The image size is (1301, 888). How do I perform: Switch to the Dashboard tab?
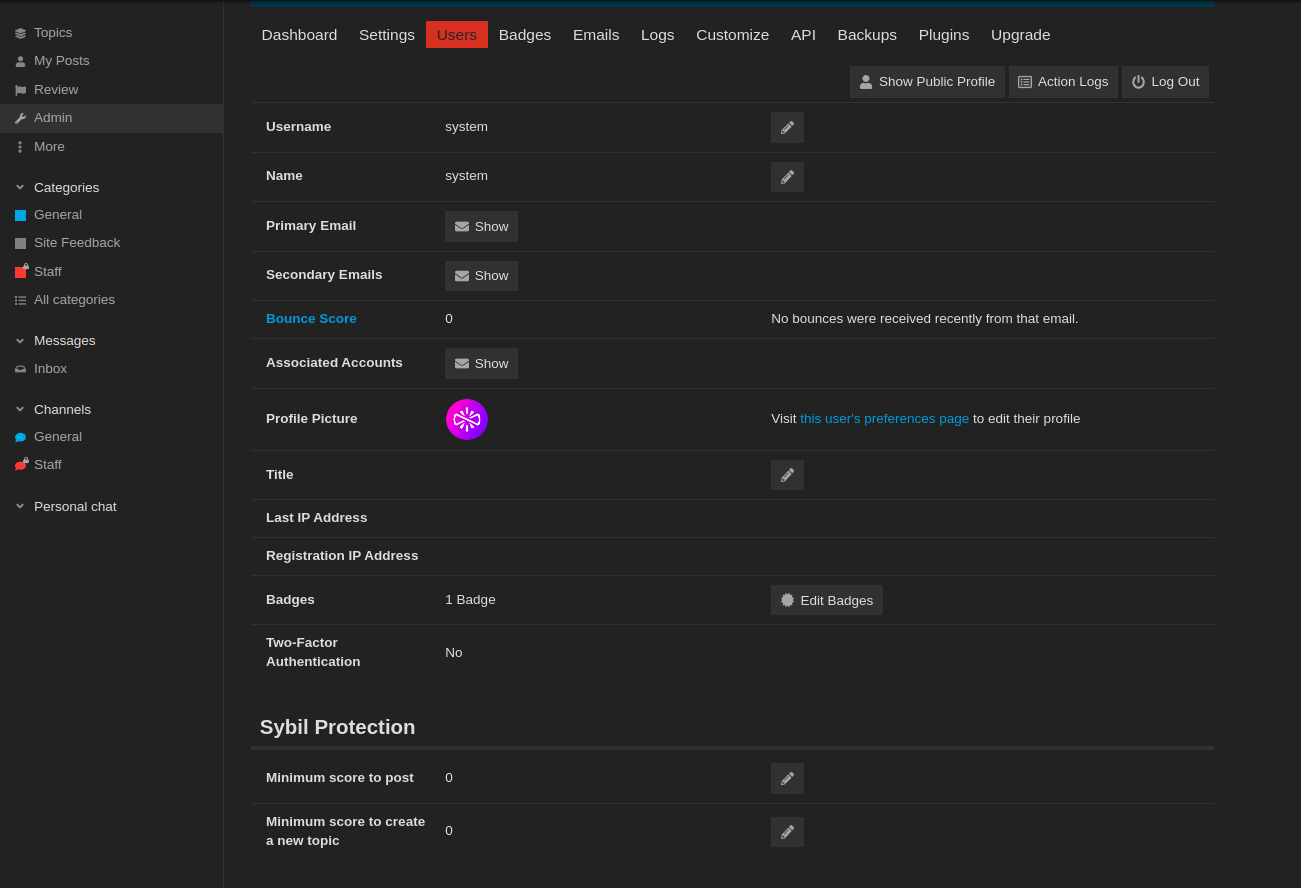coord(299,35)
